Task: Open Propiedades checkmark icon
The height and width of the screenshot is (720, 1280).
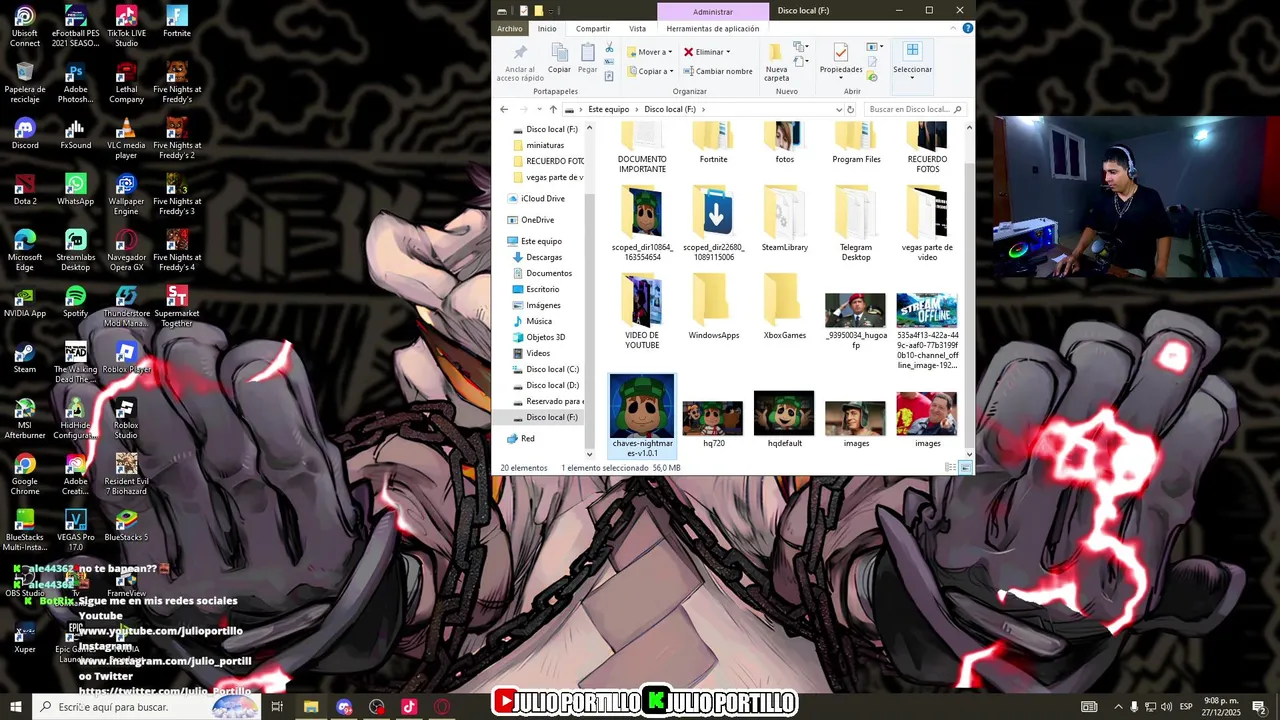Action: click(840, 52)
